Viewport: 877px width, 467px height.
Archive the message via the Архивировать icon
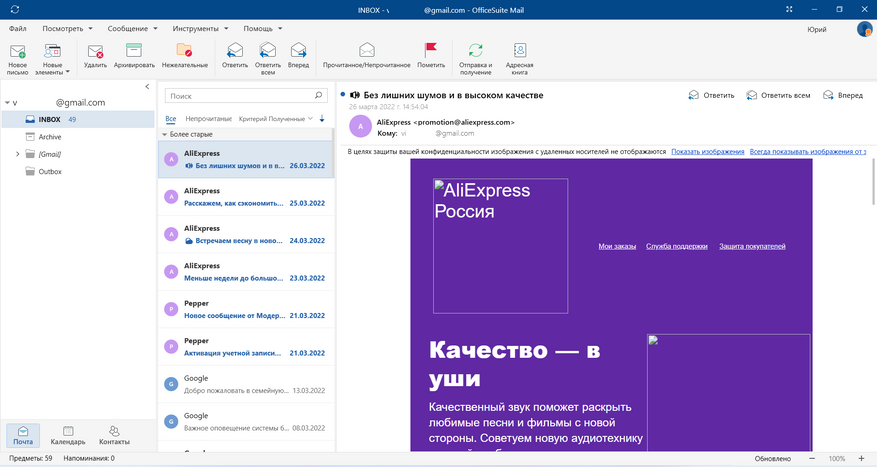[x=134, y=50]
